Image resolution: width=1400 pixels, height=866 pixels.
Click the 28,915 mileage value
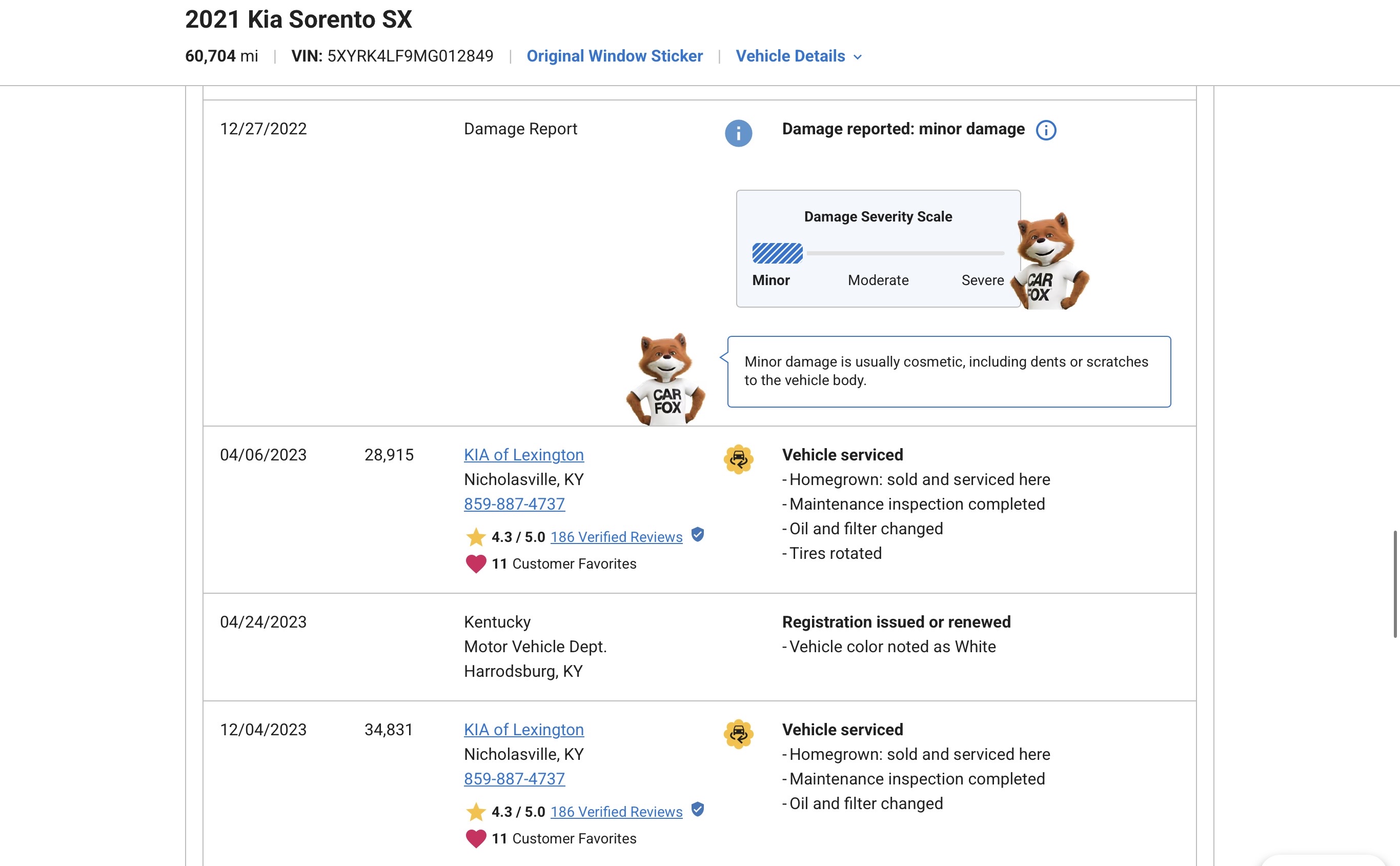click(x=389, y=455)
